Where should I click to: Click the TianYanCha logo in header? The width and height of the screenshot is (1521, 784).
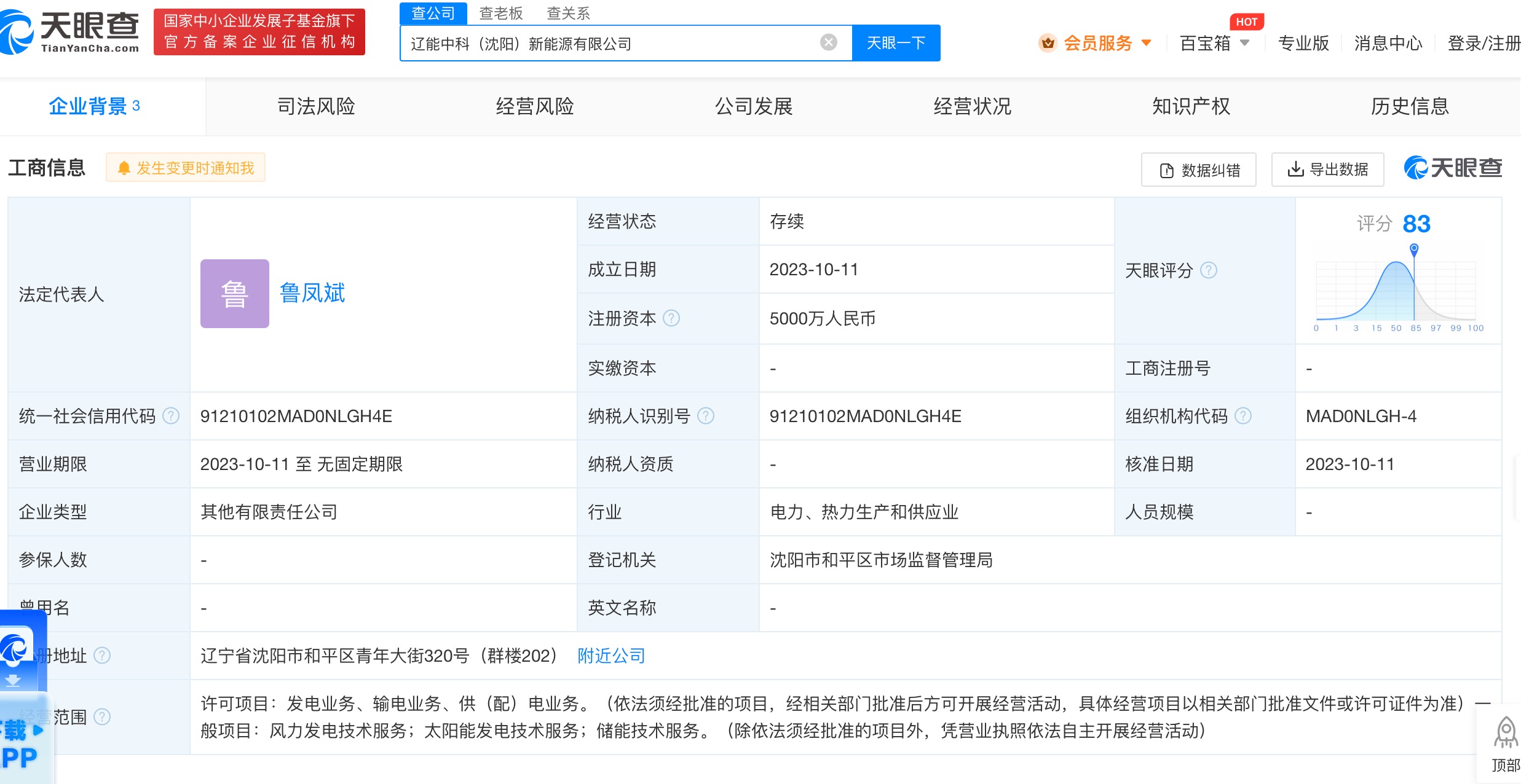[70, 32]
